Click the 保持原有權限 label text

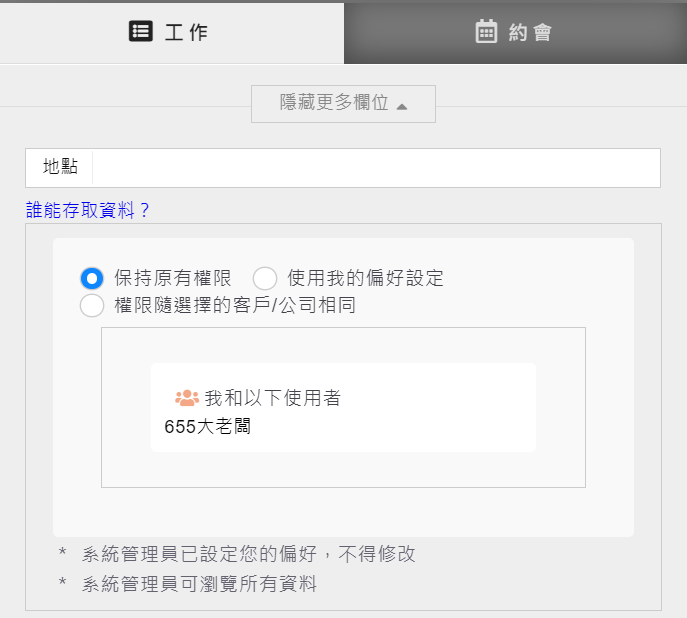tap(173, 278)
